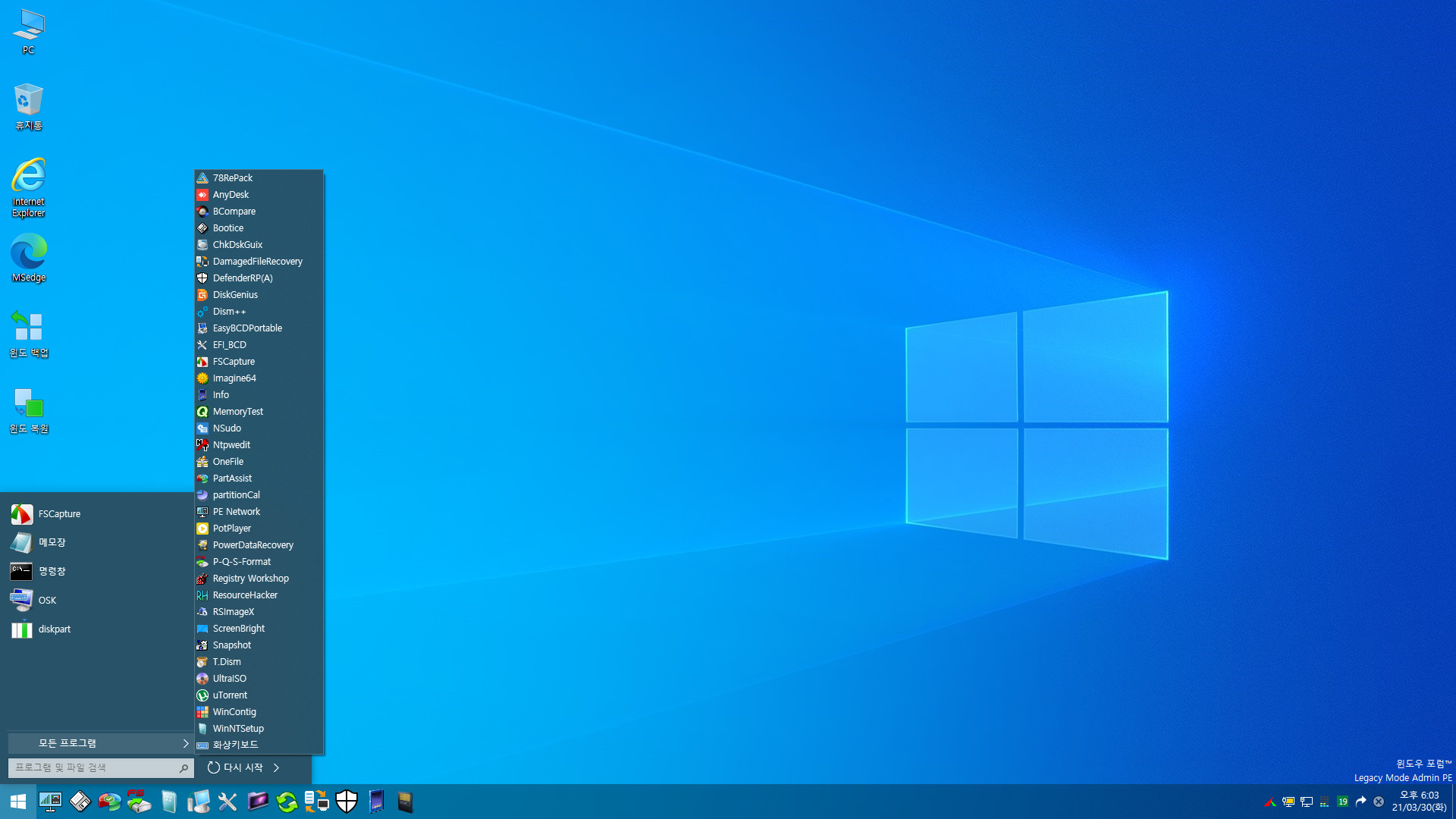Open MemoryTest from programs list
This screenshot has height=819, width=1456.
pos(259,412)
